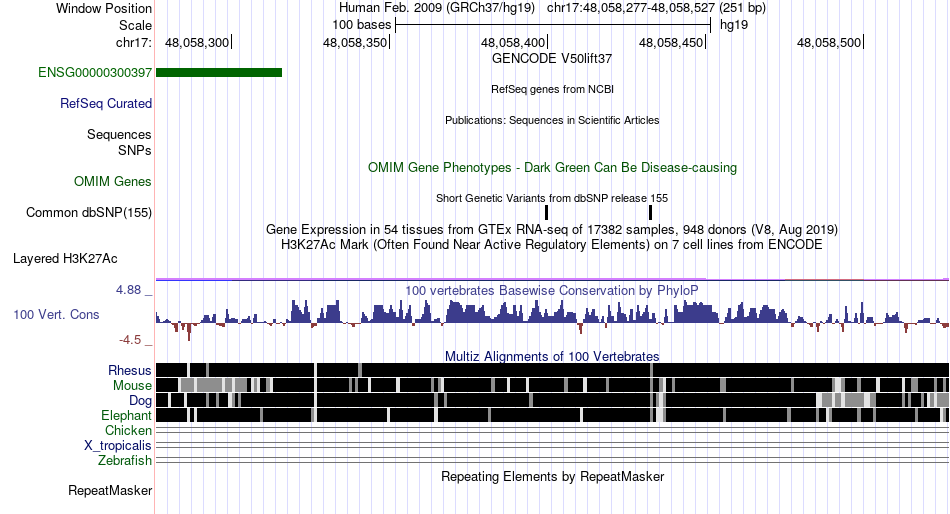The height and width of the screenshot is (514, 950).
Task: Select the Elephant alignment row label
Action: pyautogui.click(x=126, y=416)
